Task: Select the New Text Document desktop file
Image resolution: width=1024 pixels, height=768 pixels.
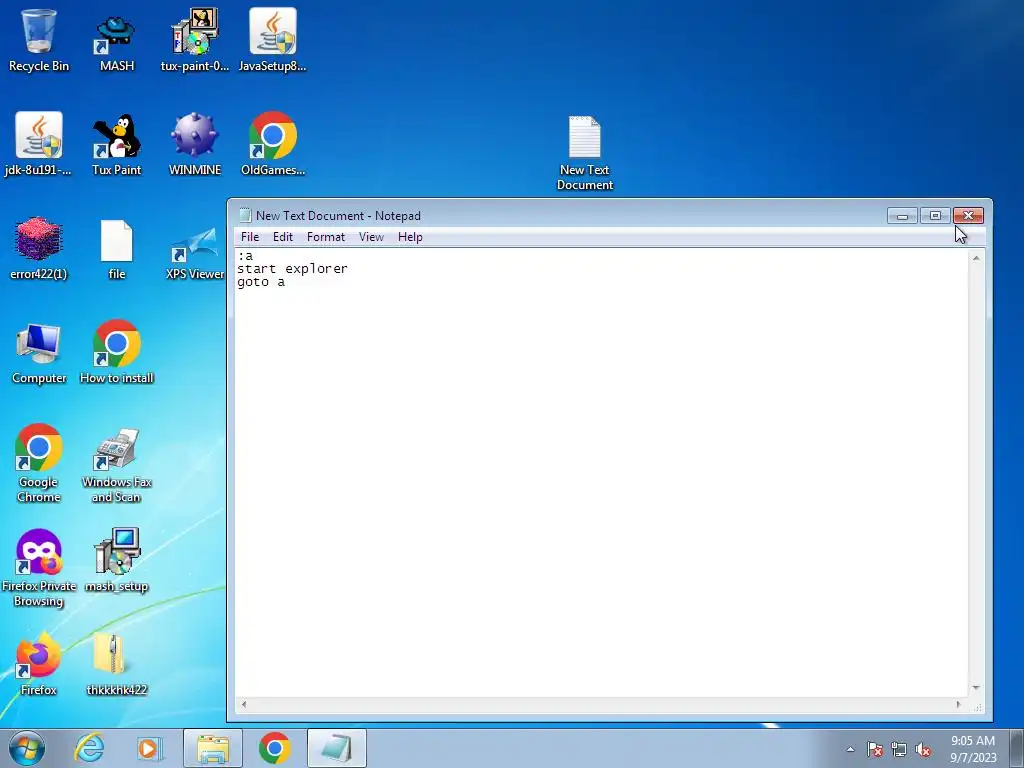Action: click(x=584, y=153)
